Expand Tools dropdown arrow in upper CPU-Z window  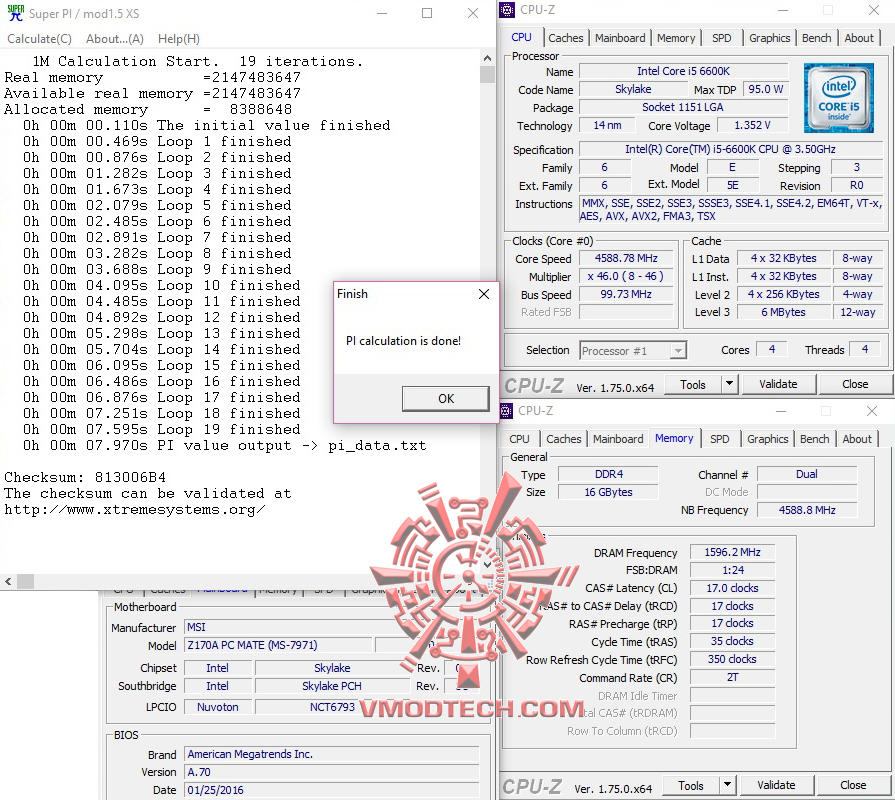[x=729, y=385]
